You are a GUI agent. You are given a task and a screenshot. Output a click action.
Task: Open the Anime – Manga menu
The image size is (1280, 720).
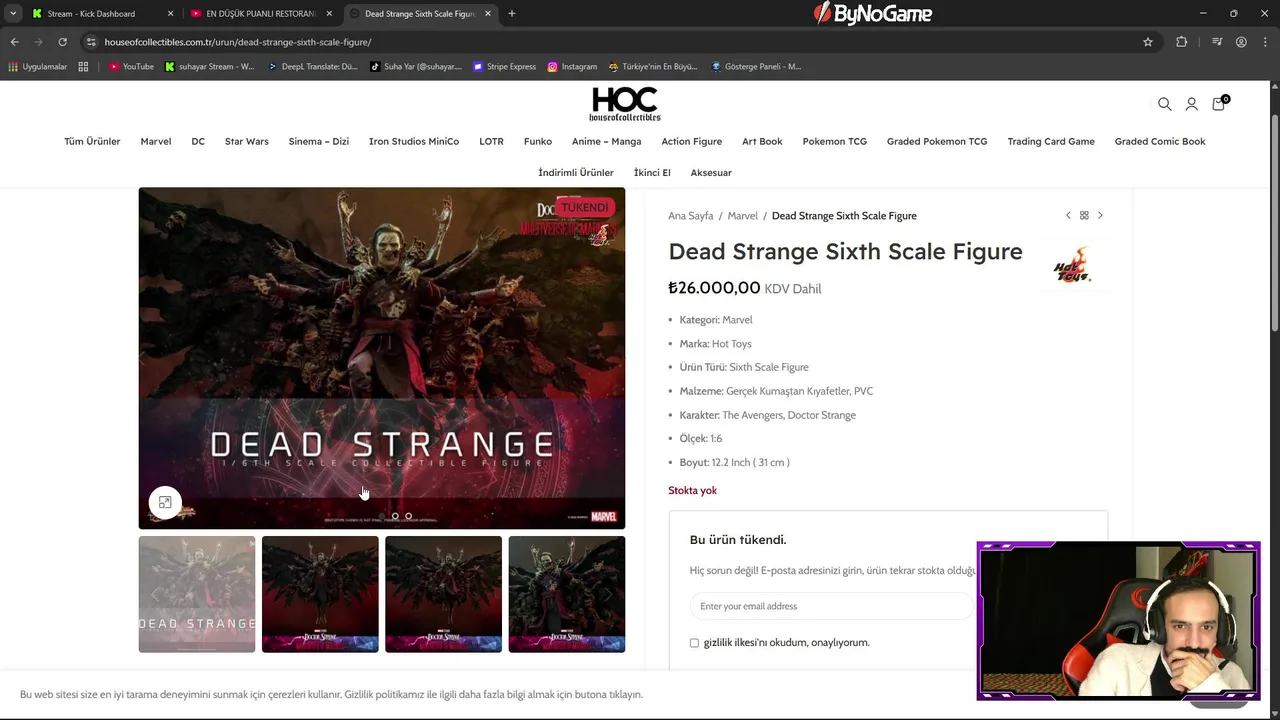coord(607,142)
